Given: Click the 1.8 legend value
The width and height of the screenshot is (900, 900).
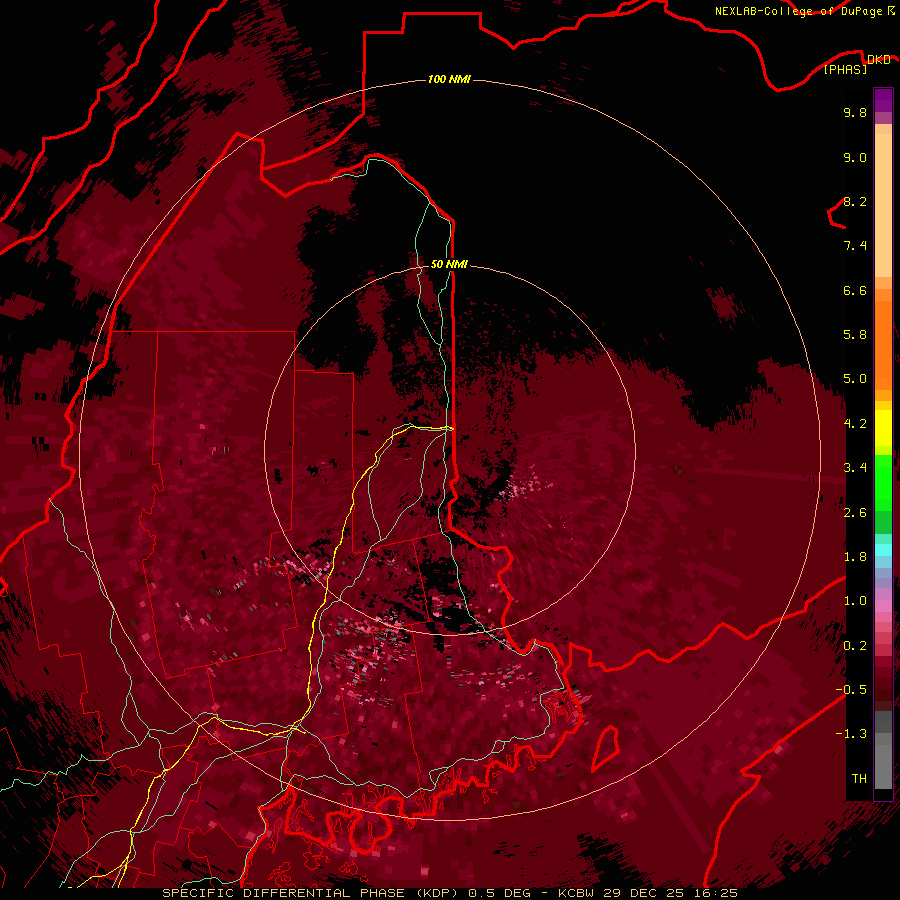Looking at the screenshot, I should click(x=855, y=557).
